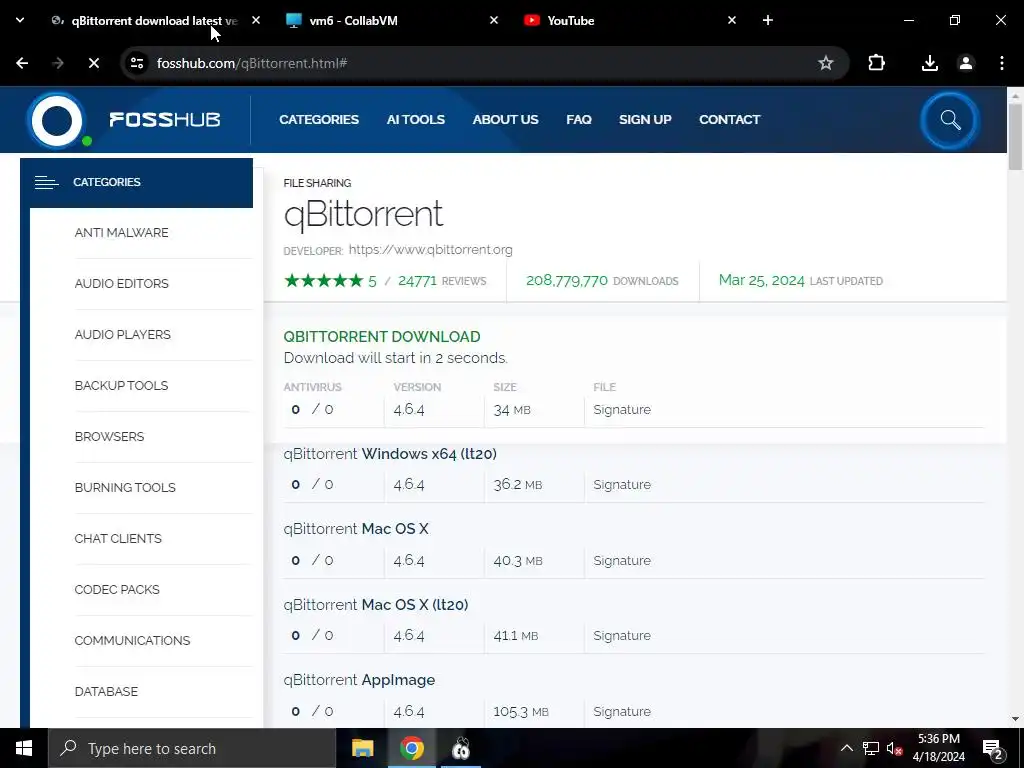Open the taskbar app next to Chrome

coord(461,748)
